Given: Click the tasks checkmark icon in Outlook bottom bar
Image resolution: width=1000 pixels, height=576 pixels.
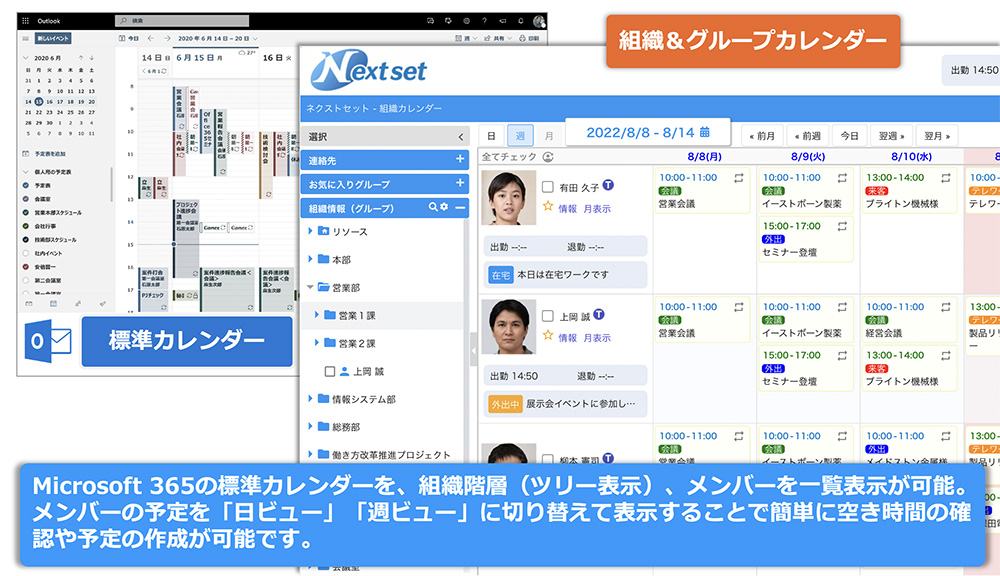Looking at the screenshot, I should point(103,304).
